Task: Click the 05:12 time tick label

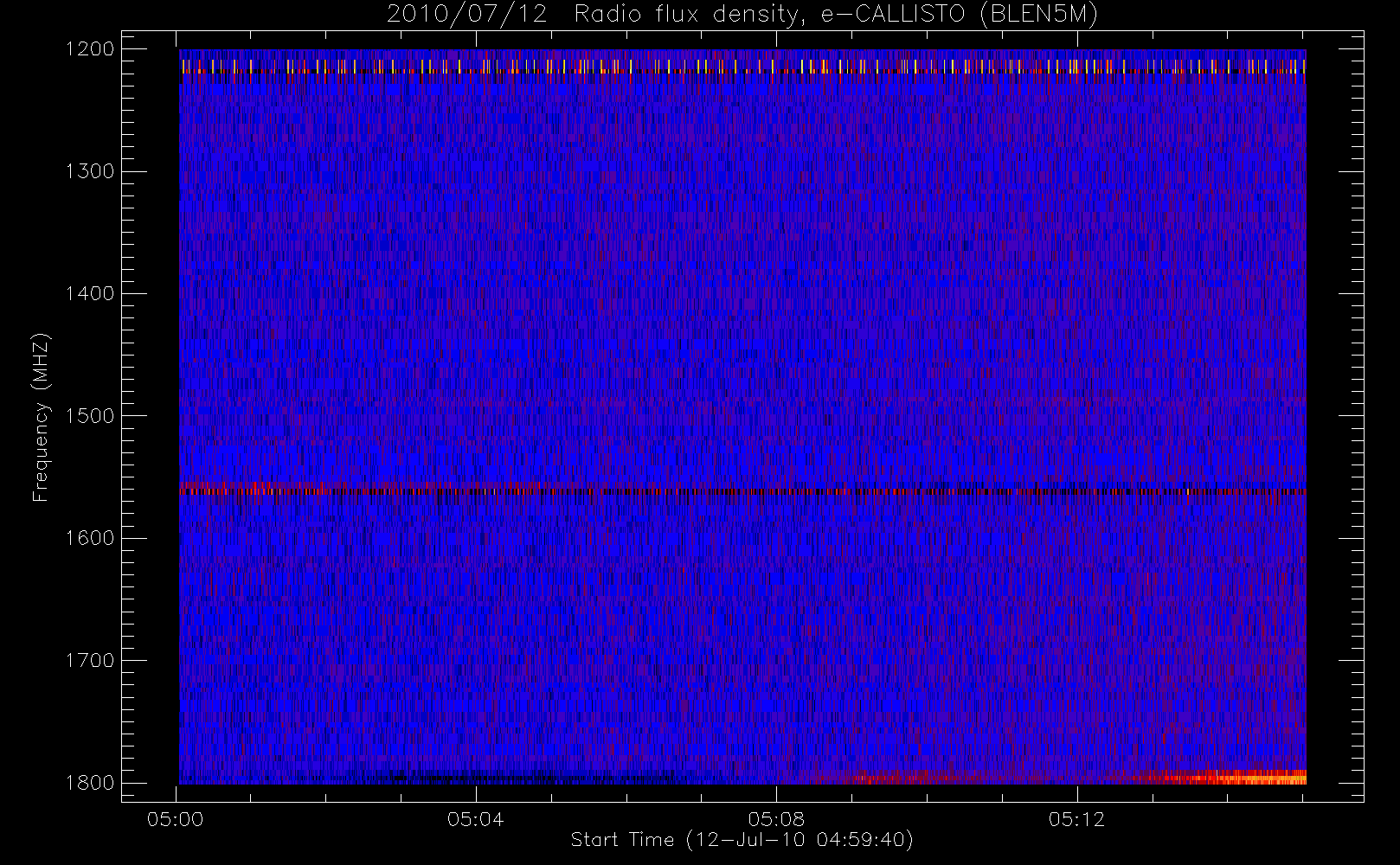Action: tap(1076, 819)
